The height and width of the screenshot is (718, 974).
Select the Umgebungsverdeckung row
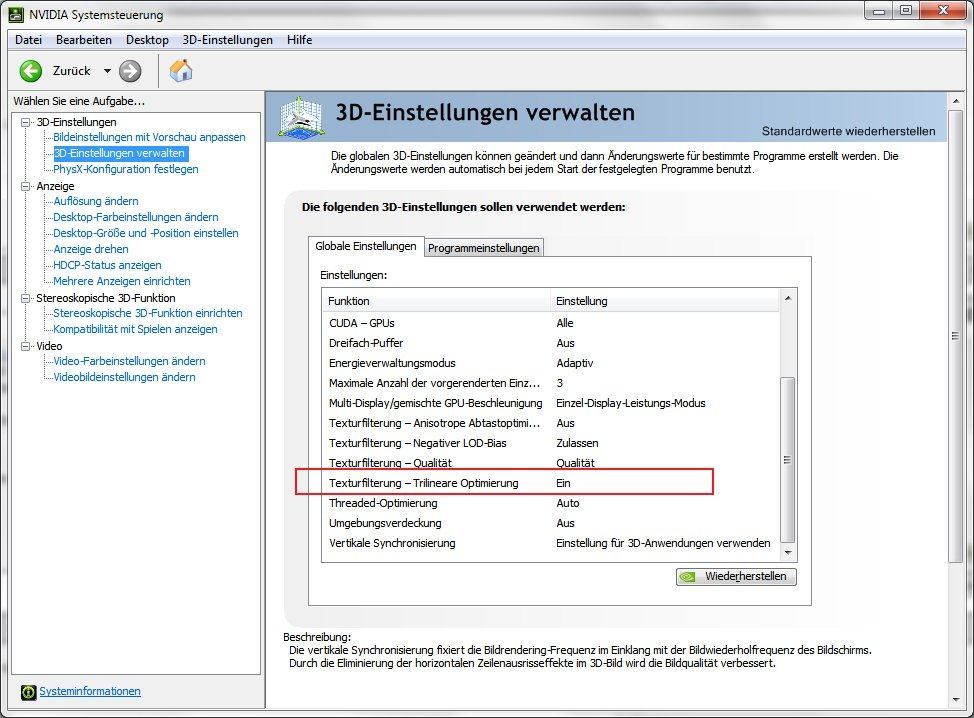coord(550,523)
